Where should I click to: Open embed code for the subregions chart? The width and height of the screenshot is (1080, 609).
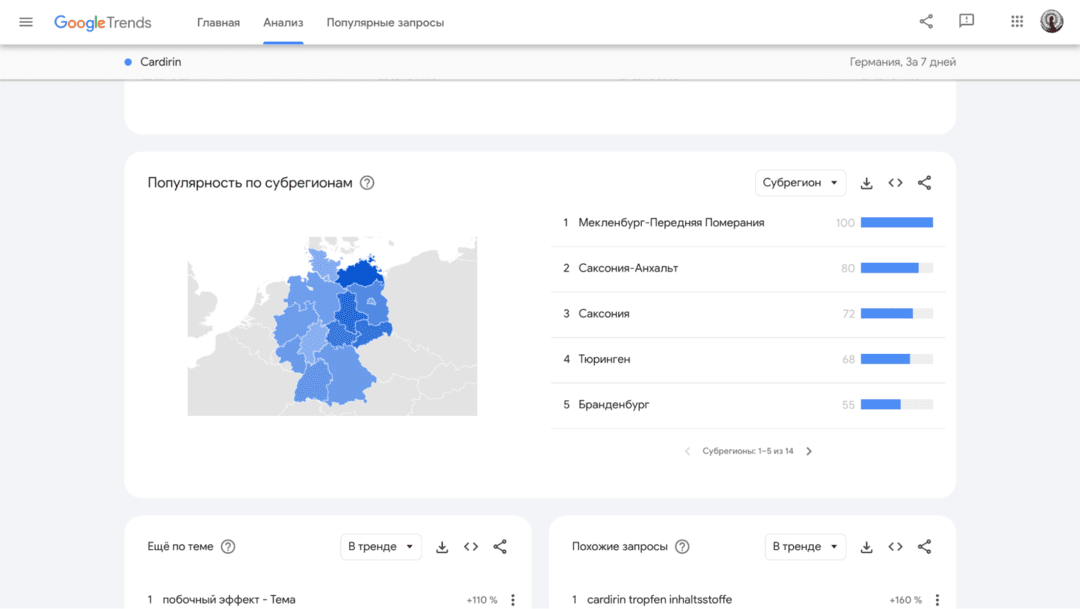[895, 182]
